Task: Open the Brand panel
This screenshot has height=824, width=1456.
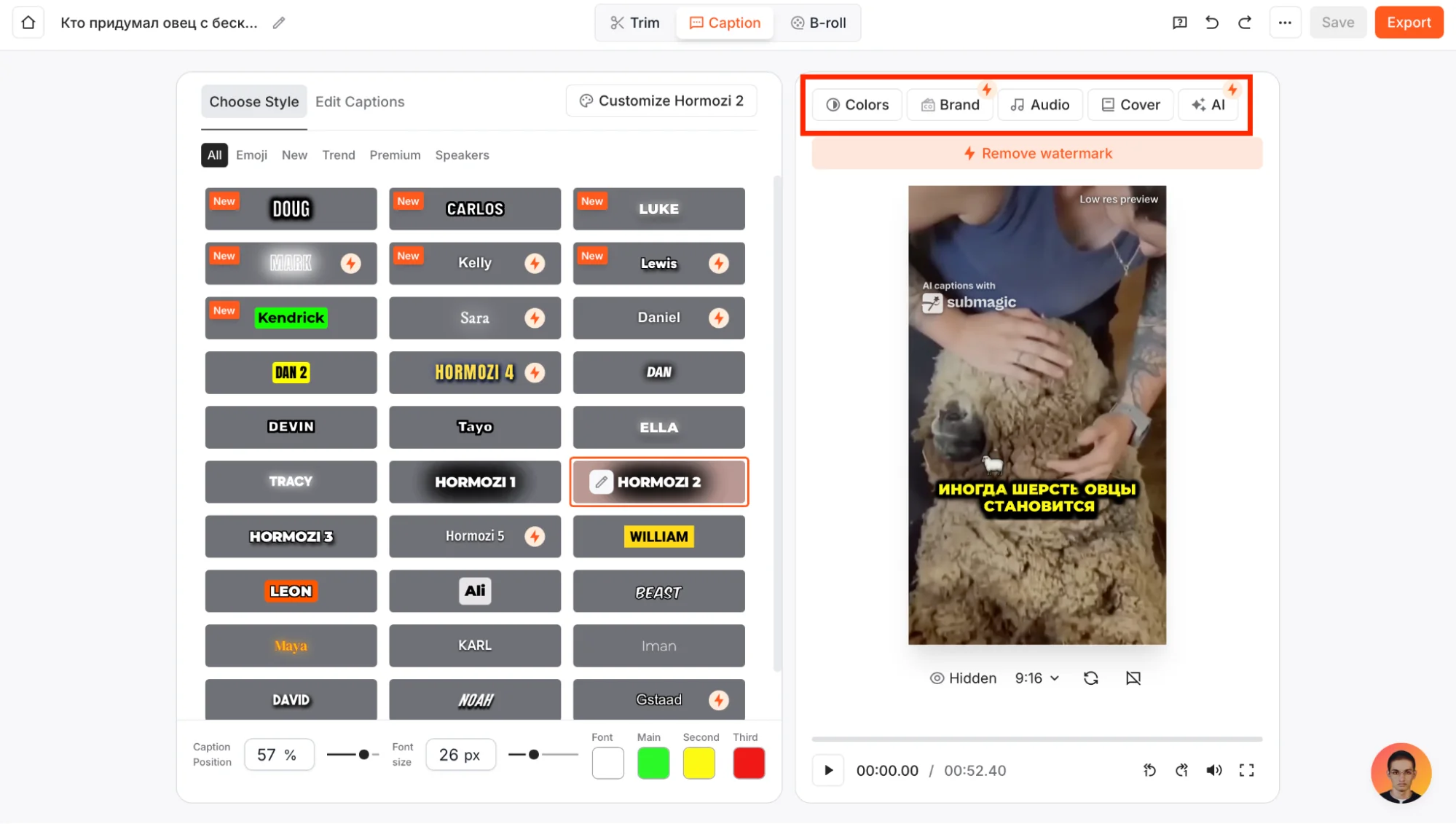Action: tap(951, 105)
